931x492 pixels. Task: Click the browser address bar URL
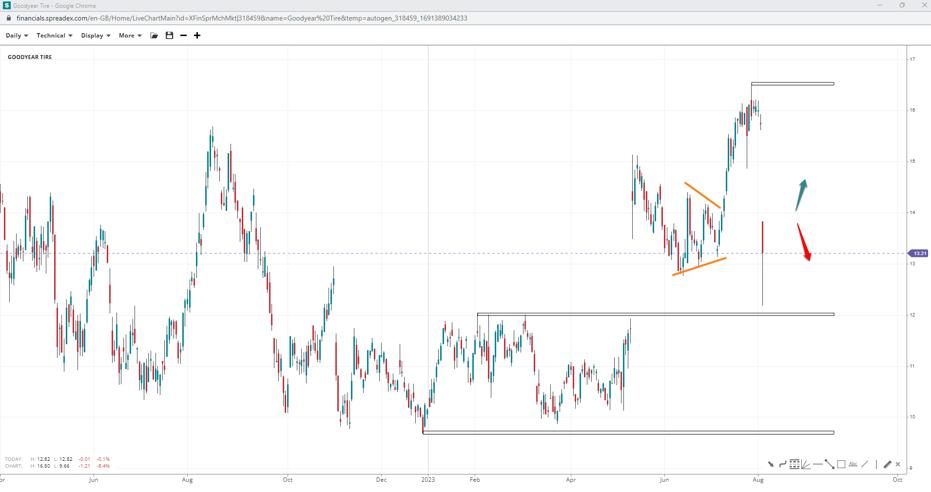click(240, 18)
